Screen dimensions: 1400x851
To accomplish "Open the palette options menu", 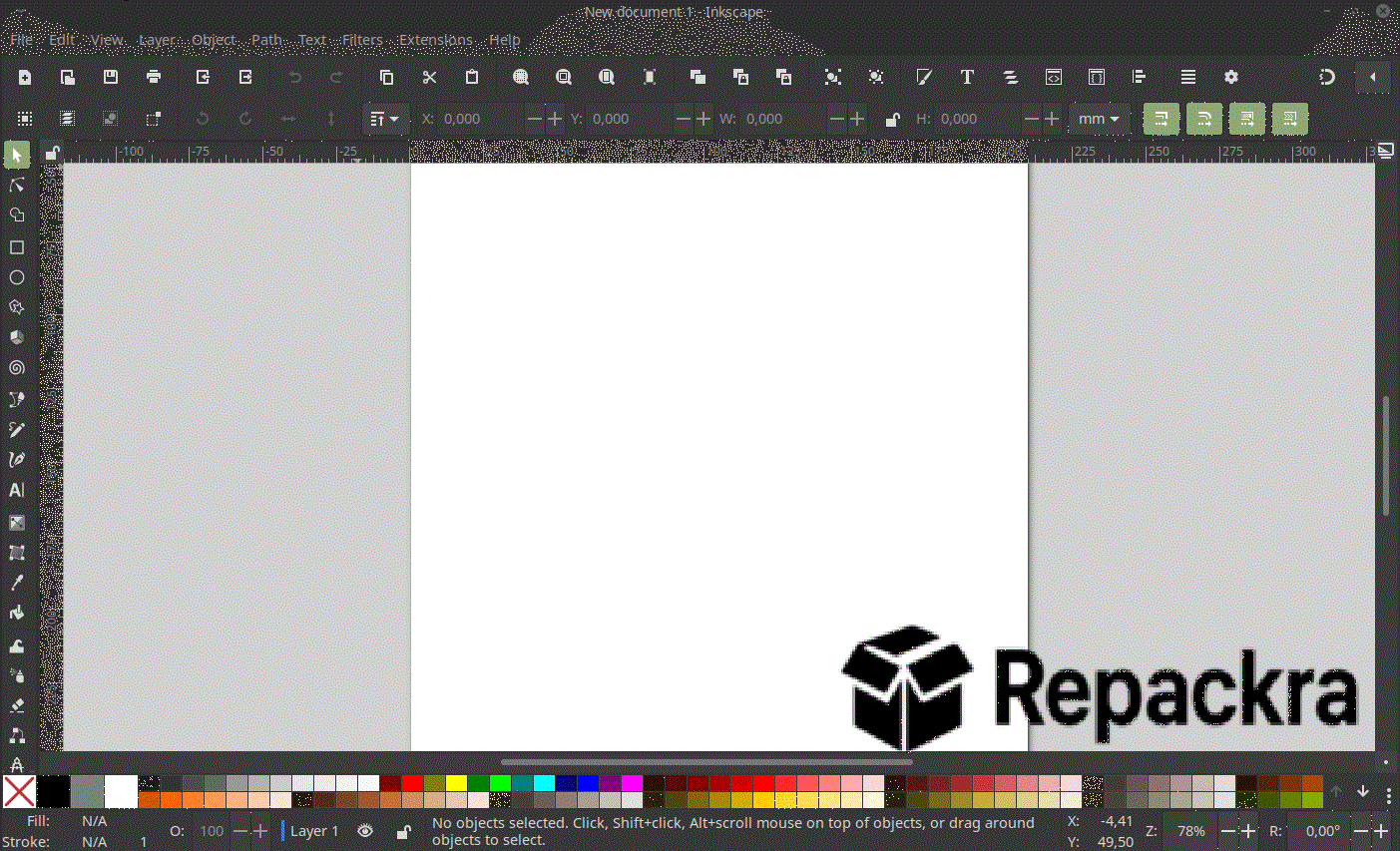I will 1389,795.
